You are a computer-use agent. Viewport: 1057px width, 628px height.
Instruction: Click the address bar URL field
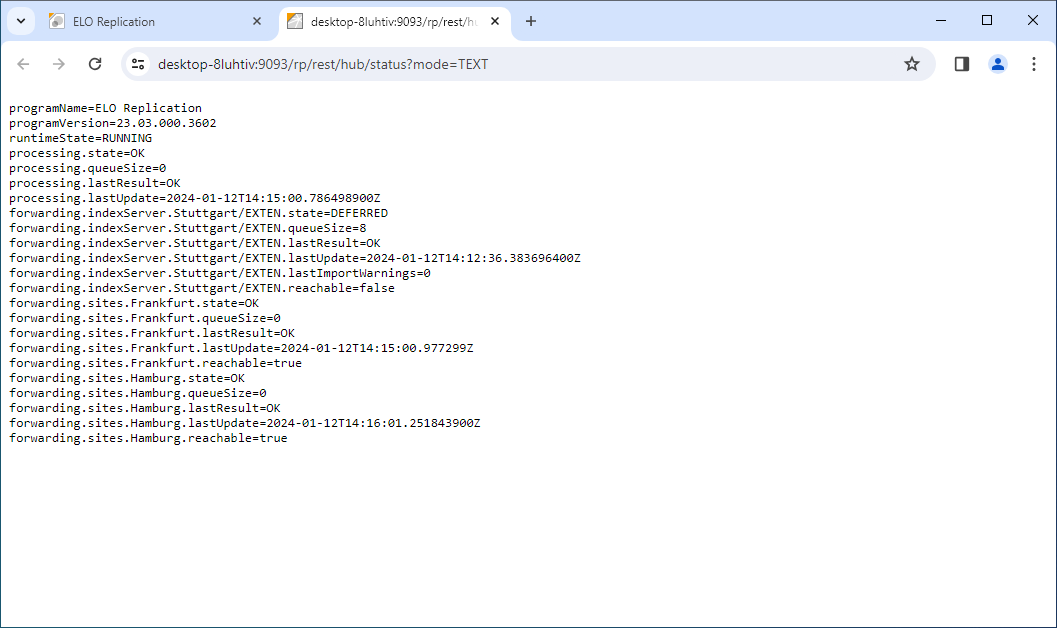pyautogui.click(x=526, y=64)
